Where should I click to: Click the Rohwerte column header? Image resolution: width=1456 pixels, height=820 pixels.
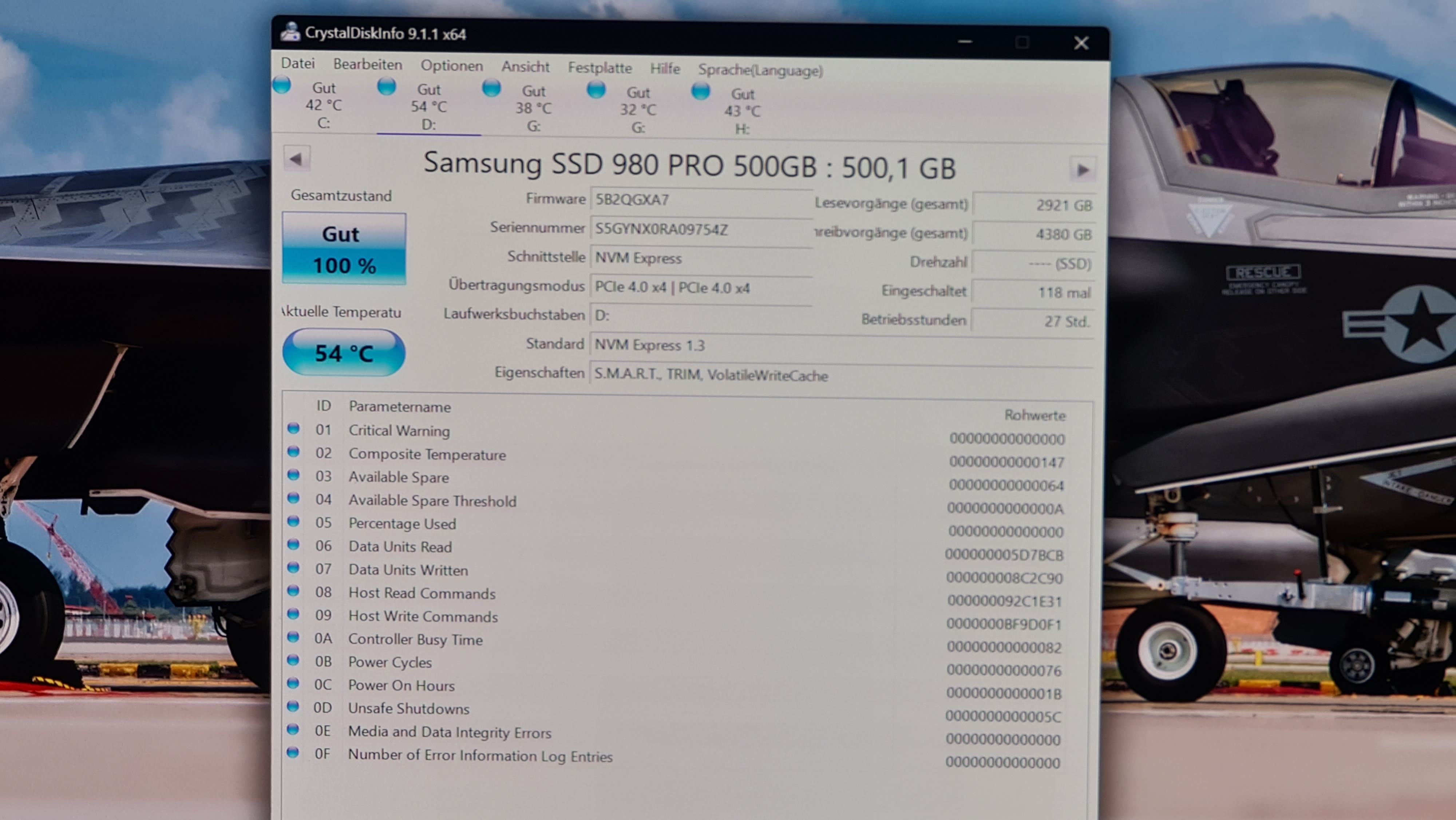1034,415
